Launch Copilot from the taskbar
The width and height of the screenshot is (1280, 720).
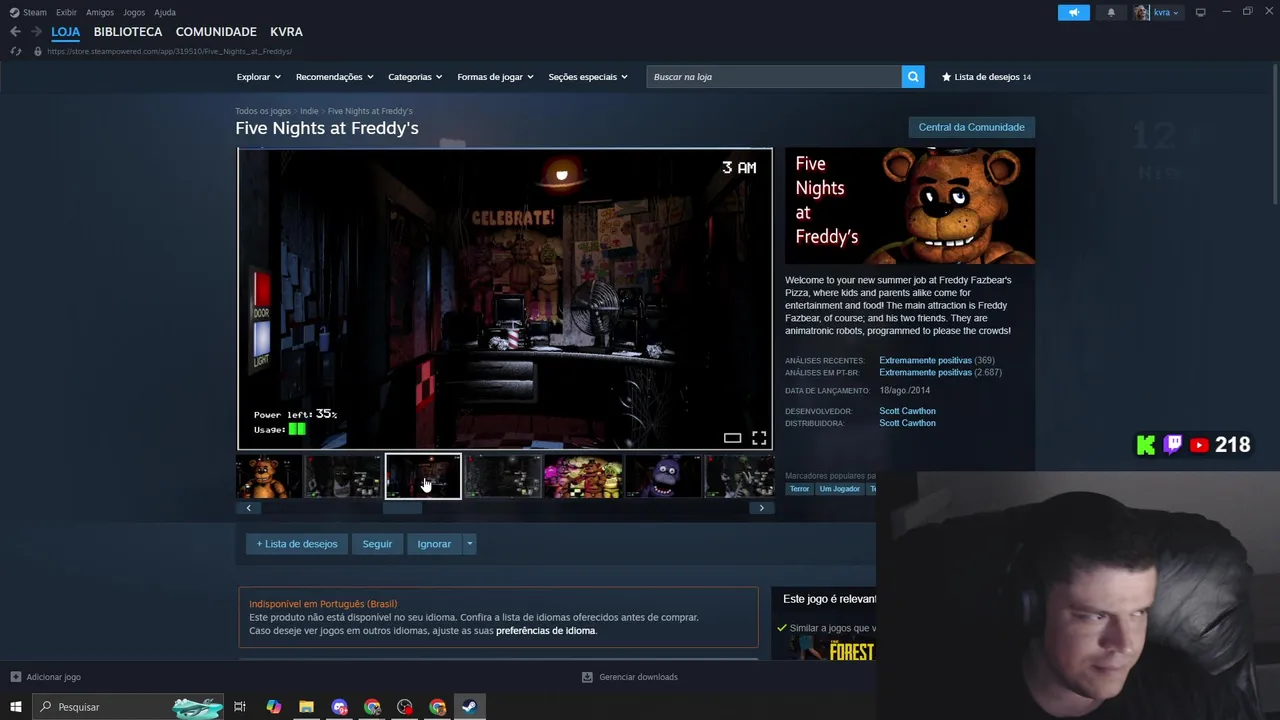point(273,707)
